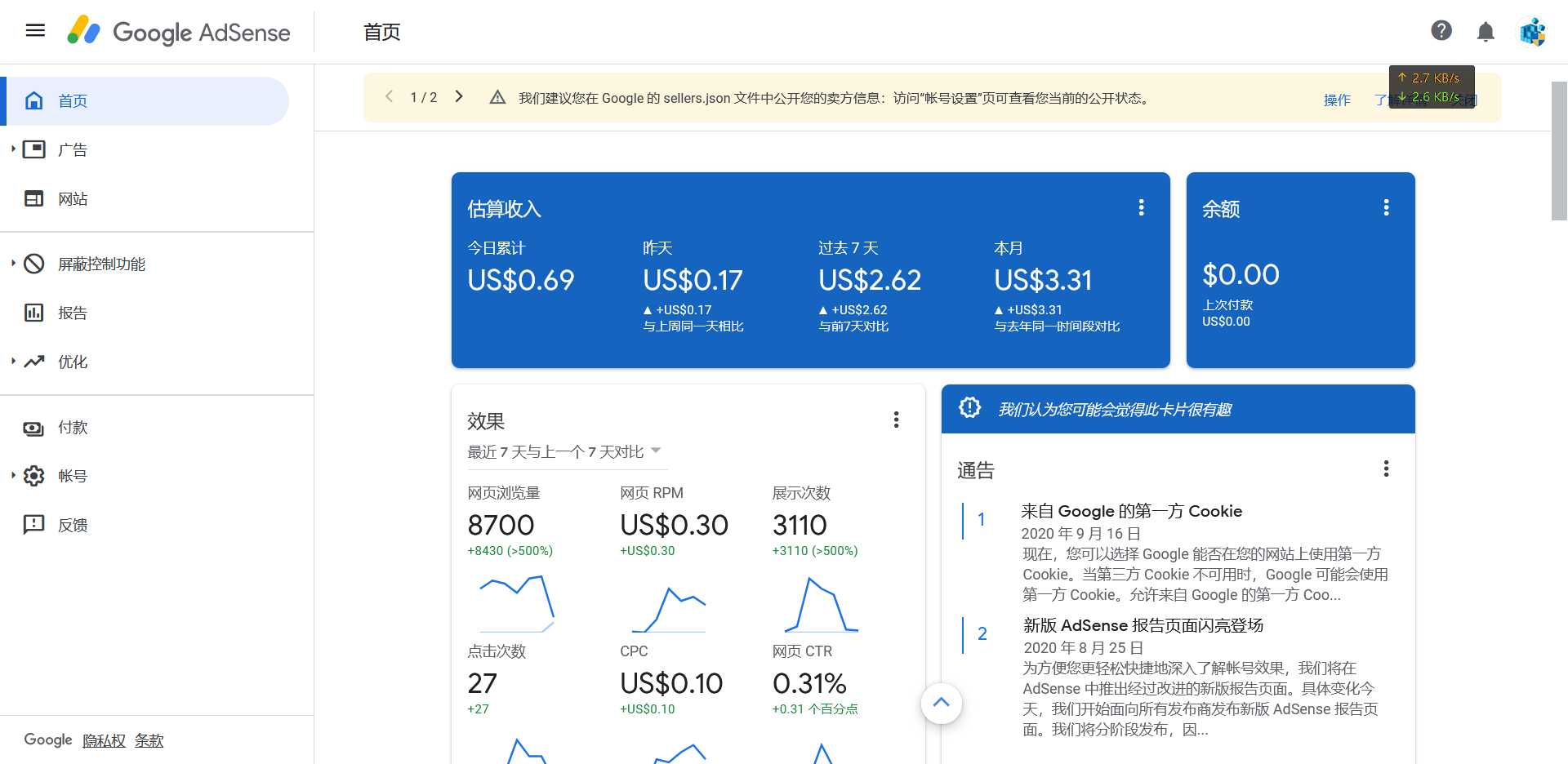Click the page vertical scrollbar thumb
Image resolution: width=1568 pixels, height=764 pixels.
(1559, 151)
